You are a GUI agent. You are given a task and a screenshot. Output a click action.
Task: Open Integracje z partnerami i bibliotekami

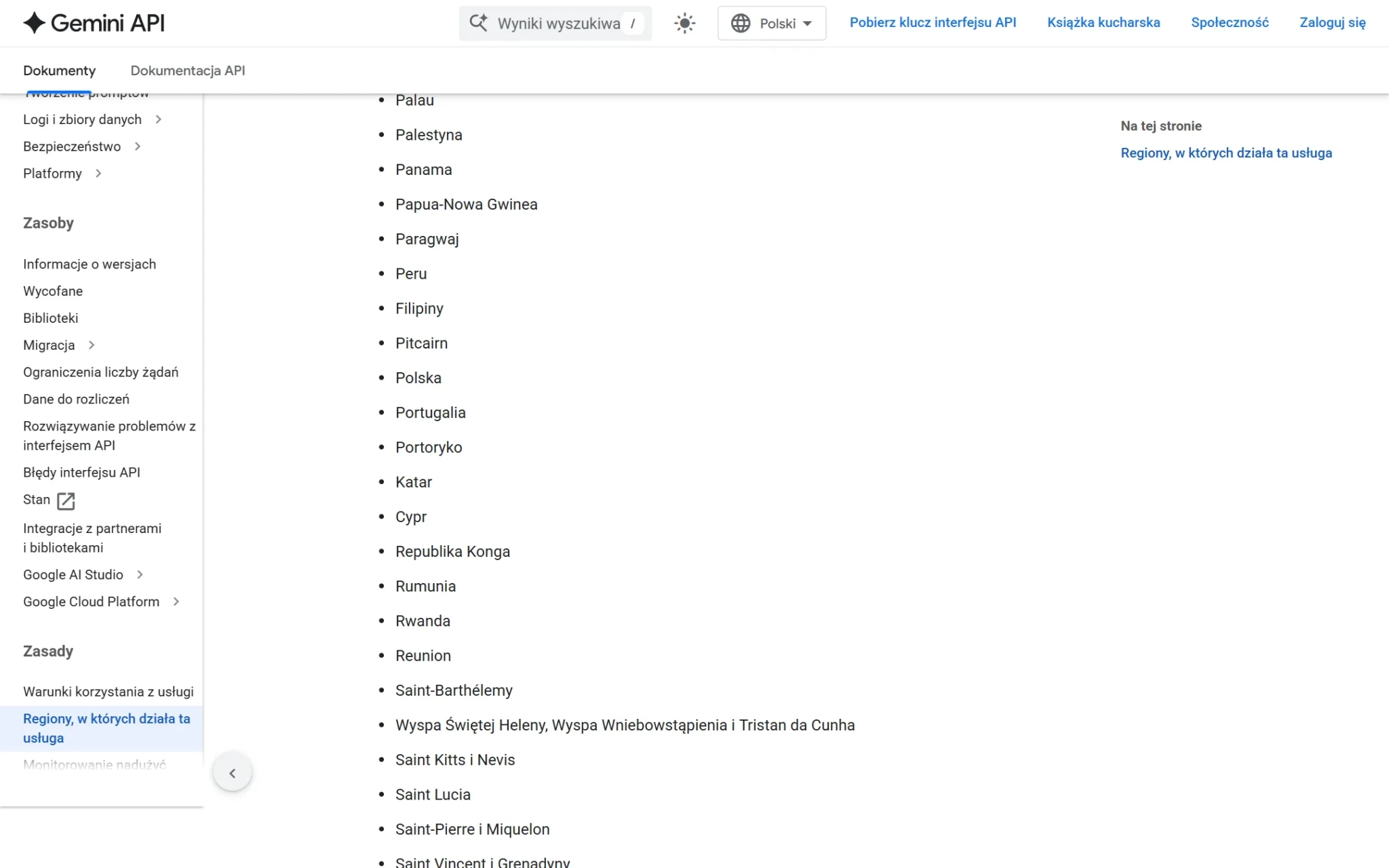pyautogui.click(x=92, y=538)
